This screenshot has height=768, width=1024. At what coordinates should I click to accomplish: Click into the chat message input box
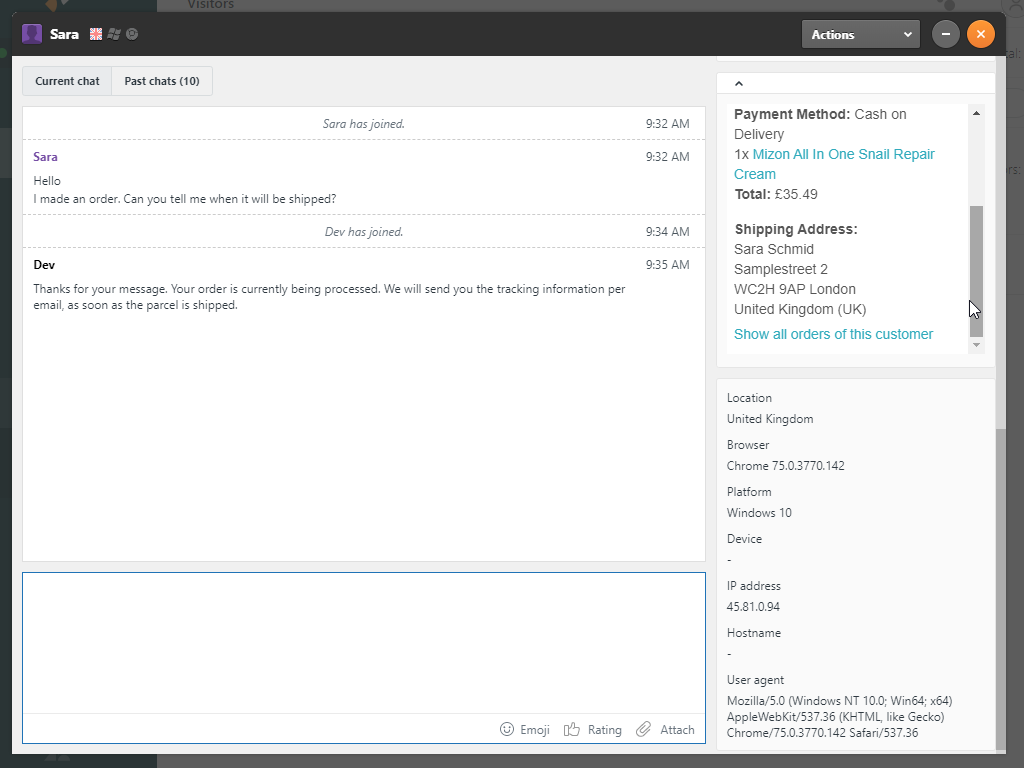coord(363,642)
